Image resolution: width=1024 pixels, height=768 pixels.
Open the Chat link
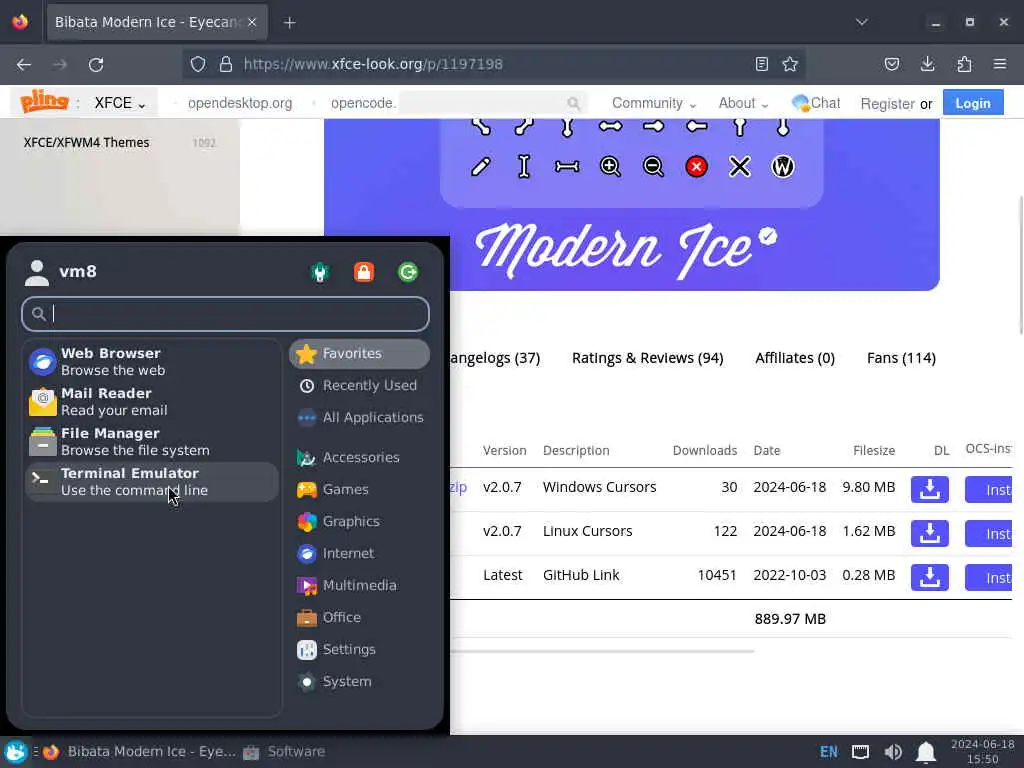(x=816, y=103)
